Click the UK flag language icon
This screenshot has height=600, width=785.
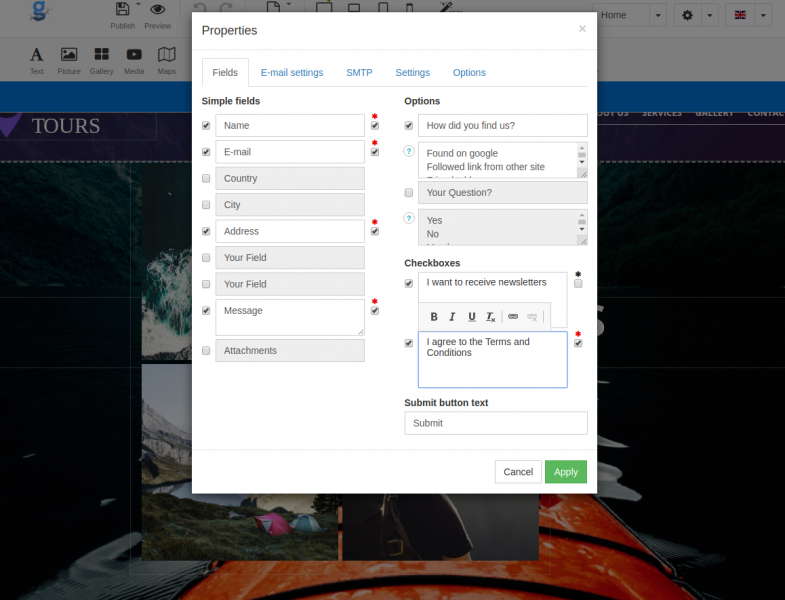coord(740,15)
